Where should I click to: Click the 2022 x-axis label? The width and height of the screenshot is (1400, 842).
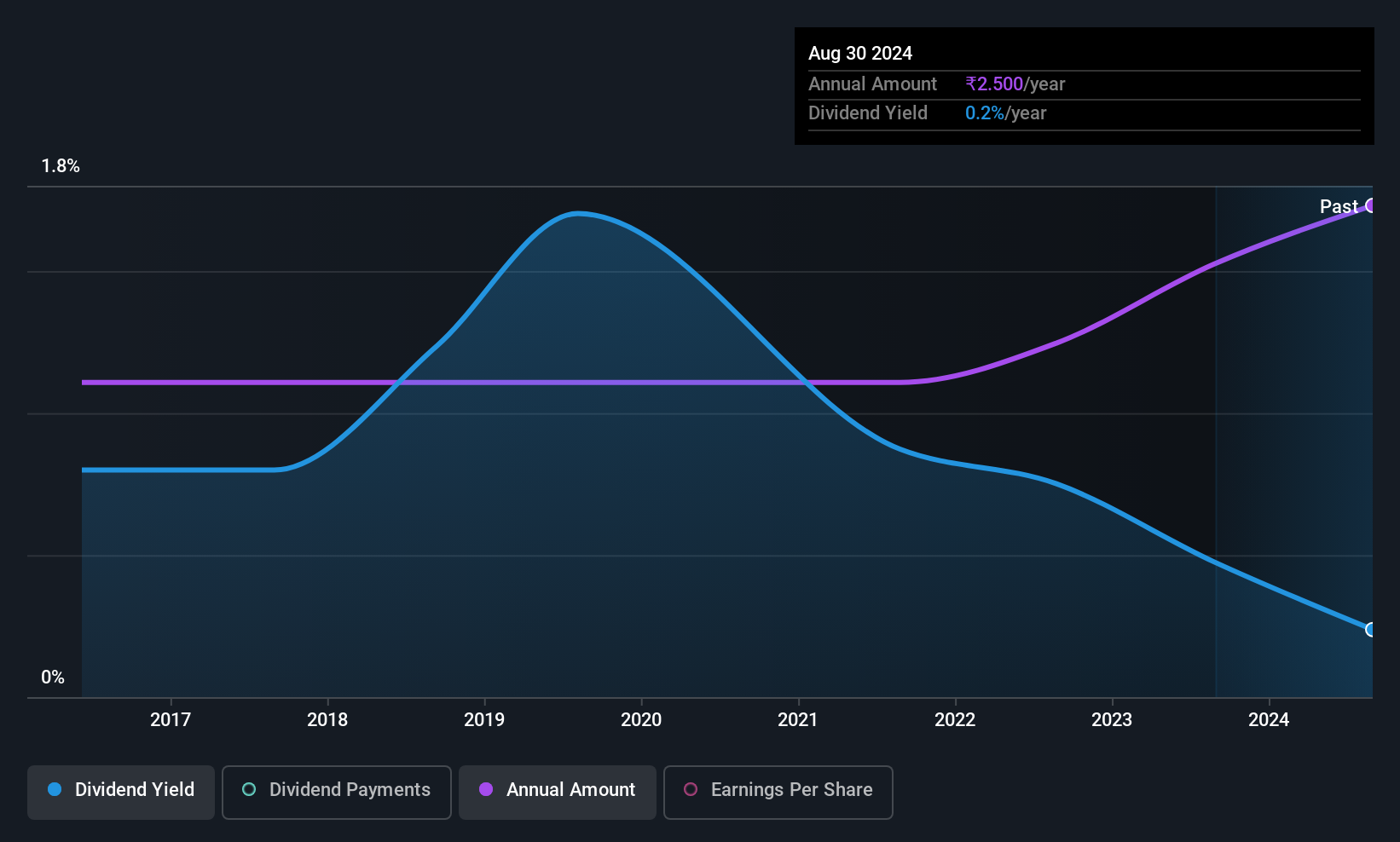[x=955, y=720]
